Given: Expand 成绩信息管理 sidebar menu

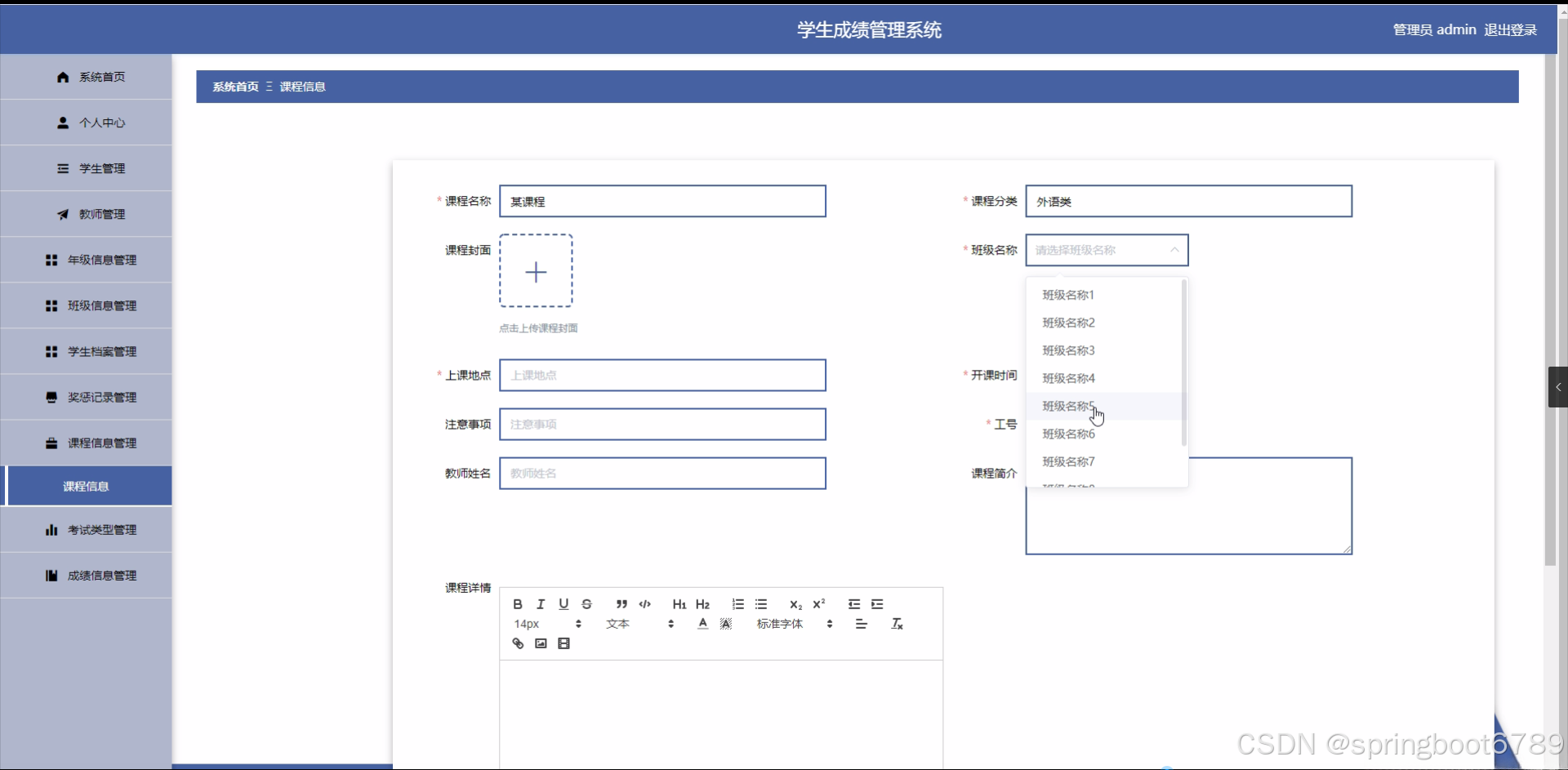Looking at the screenshot, I should point(86,575).
